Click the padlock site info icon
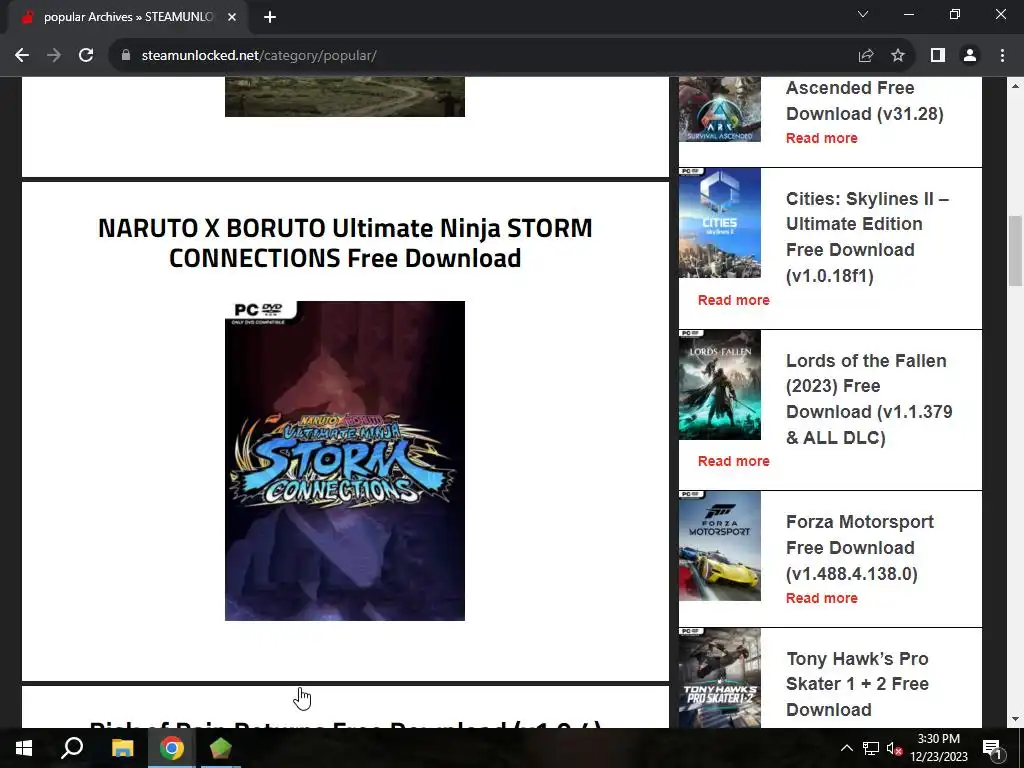 [x=126, y=56]
